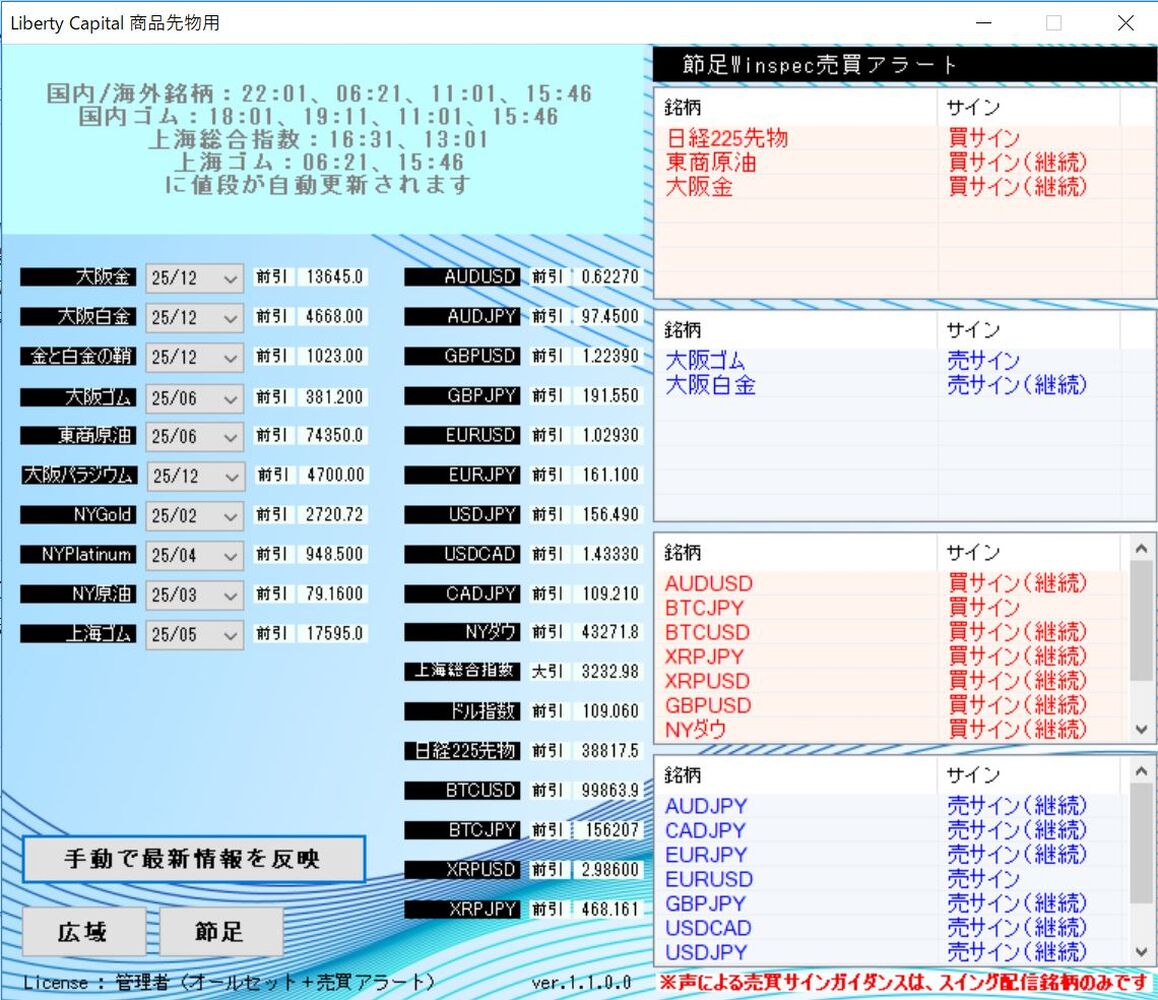This screenshot has width=1158, height=1000.
Task: Click the 東商原油 price value 74350.0
Action: (335, 436)
